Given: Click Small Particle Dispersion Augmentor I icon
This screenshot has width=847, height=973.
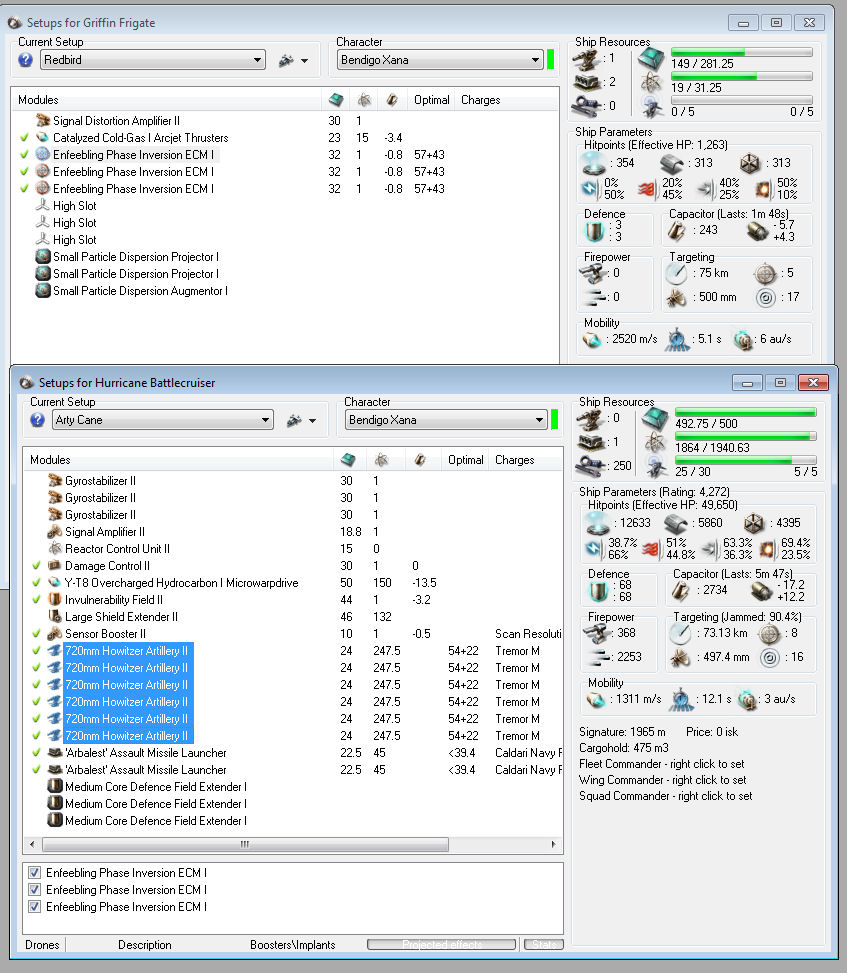Looking at the screenshot, I should 43,290.
